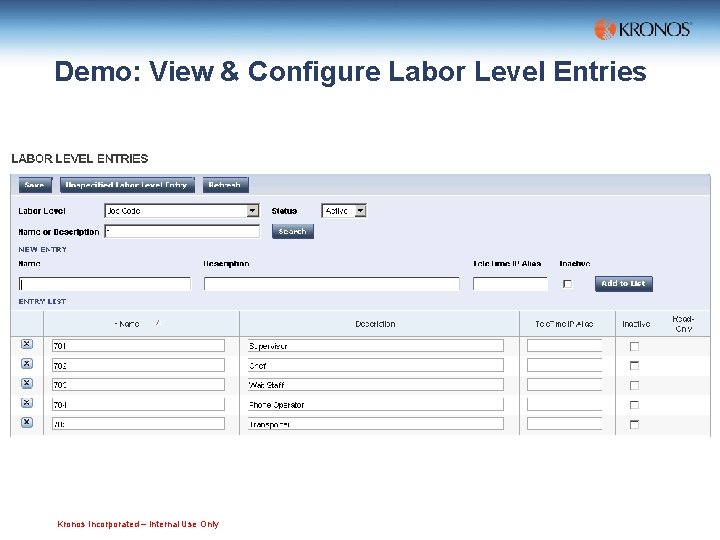Click the Add to List button
Viewport: 720px width, 540px height.
(x=624, y=284)
